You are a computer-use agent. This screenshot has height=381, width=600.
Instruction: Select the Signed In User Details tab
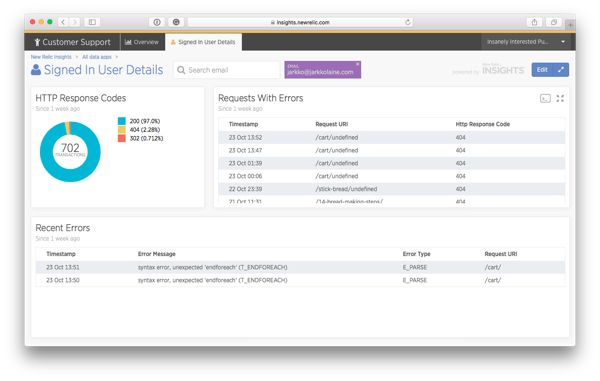[203, 42]
